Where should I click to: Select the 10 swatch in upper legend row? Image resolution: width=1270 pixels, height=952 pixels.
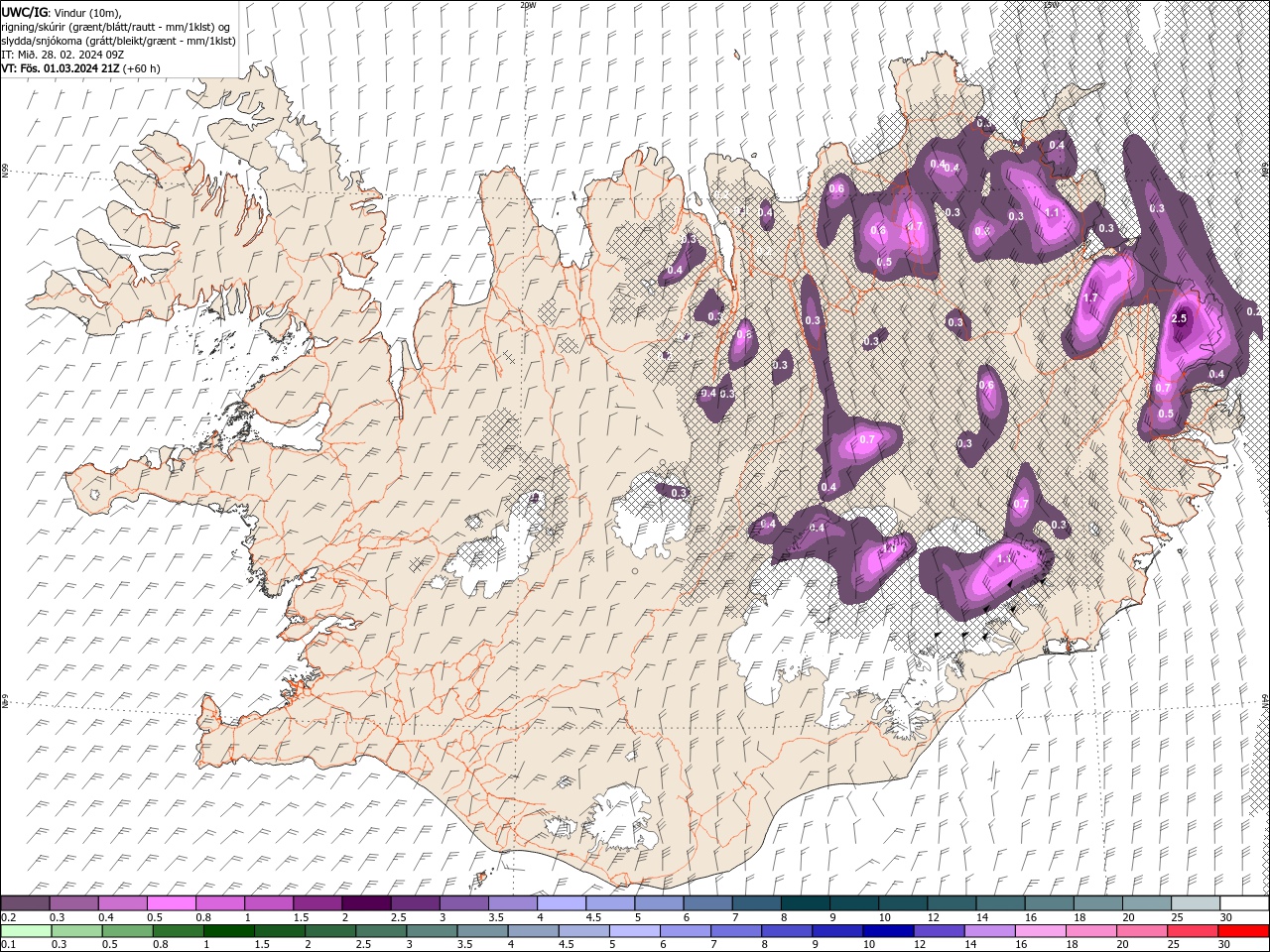904,903
